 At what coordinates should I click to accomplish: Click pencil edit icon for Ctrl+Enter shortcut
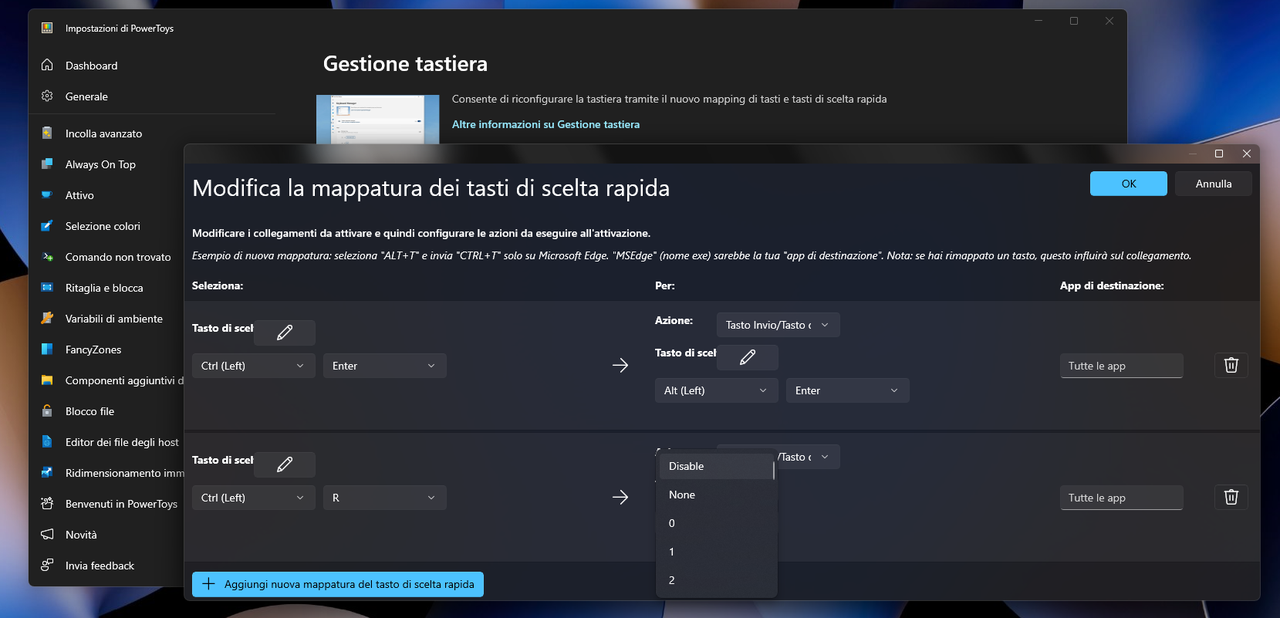point(285,333)
